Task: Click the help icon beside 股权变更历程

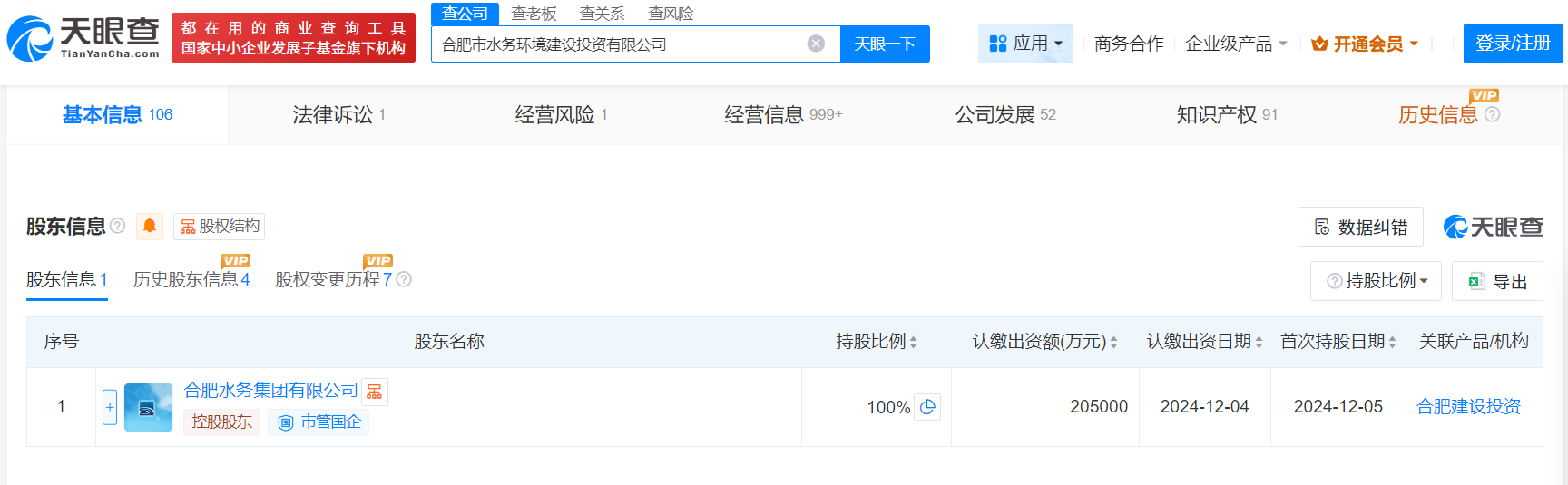Action: tap(404, 279)
